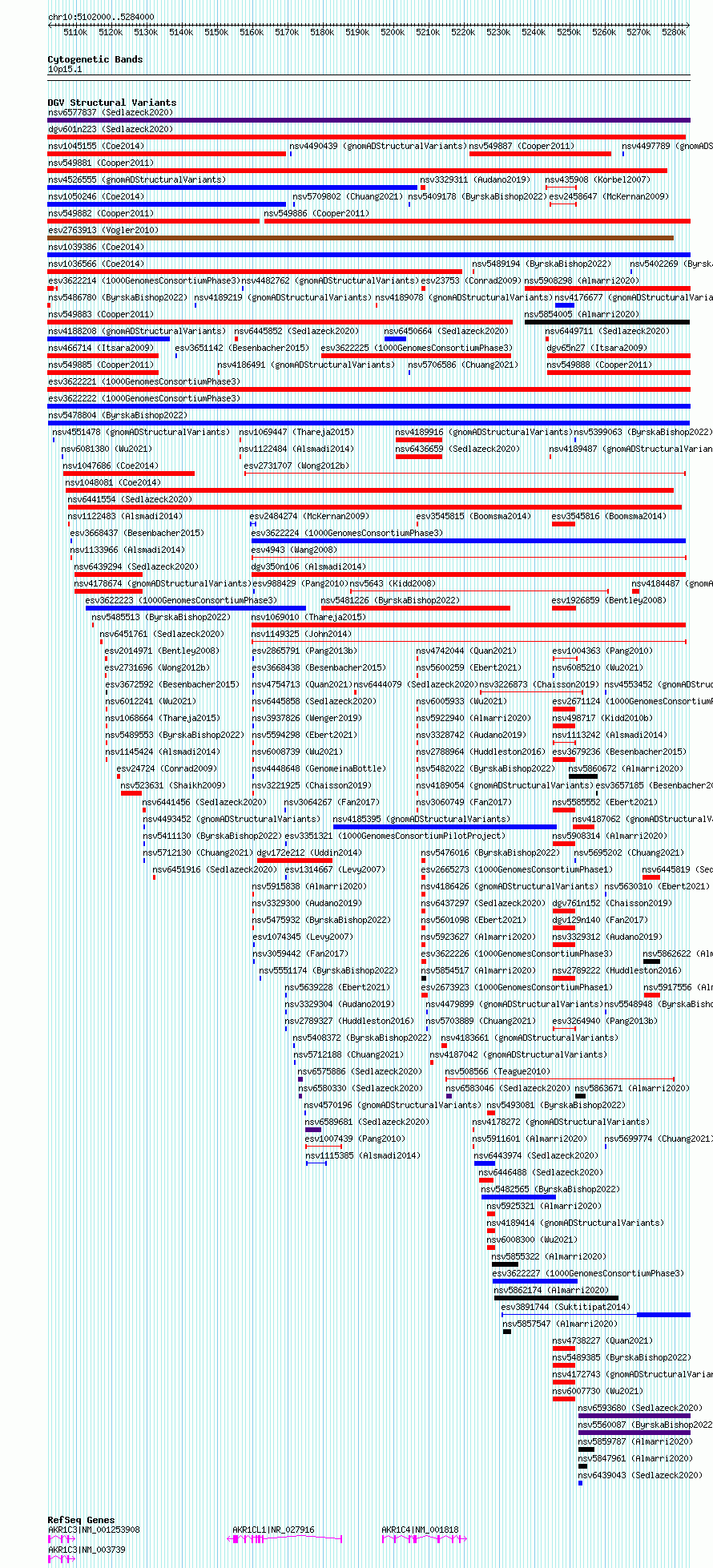
Task: Click the brown esv2763913 variant bar
Action: [361, 238]
